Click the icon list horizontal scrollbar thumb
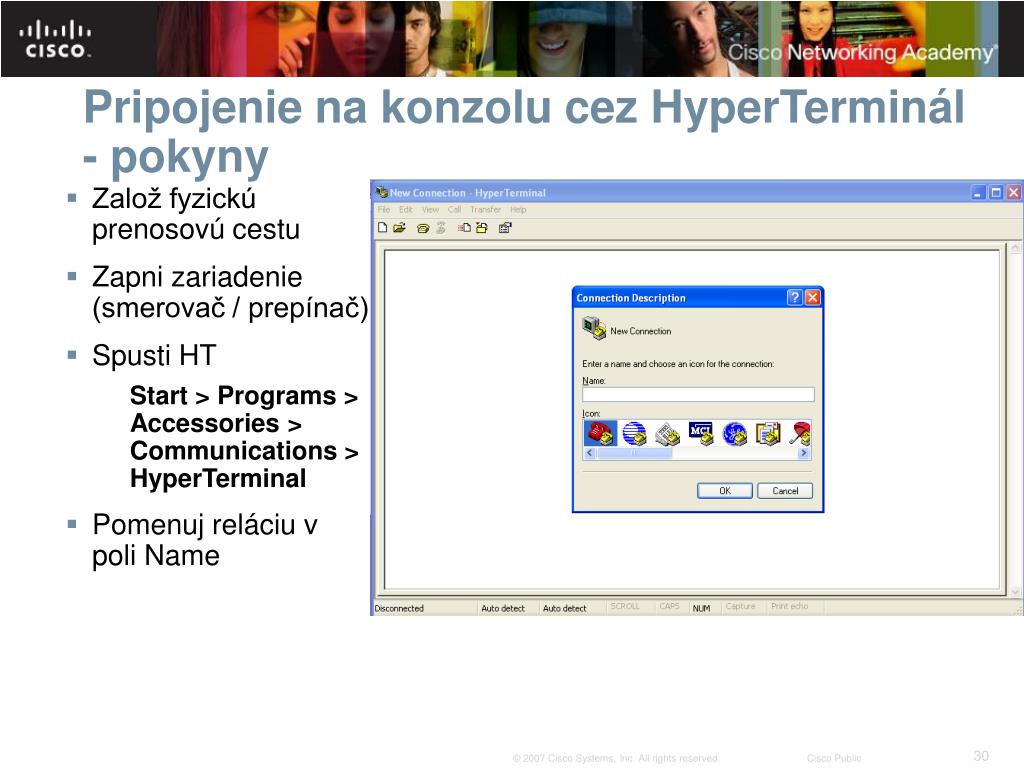The image size is (1024, 768). coord(634,453)
